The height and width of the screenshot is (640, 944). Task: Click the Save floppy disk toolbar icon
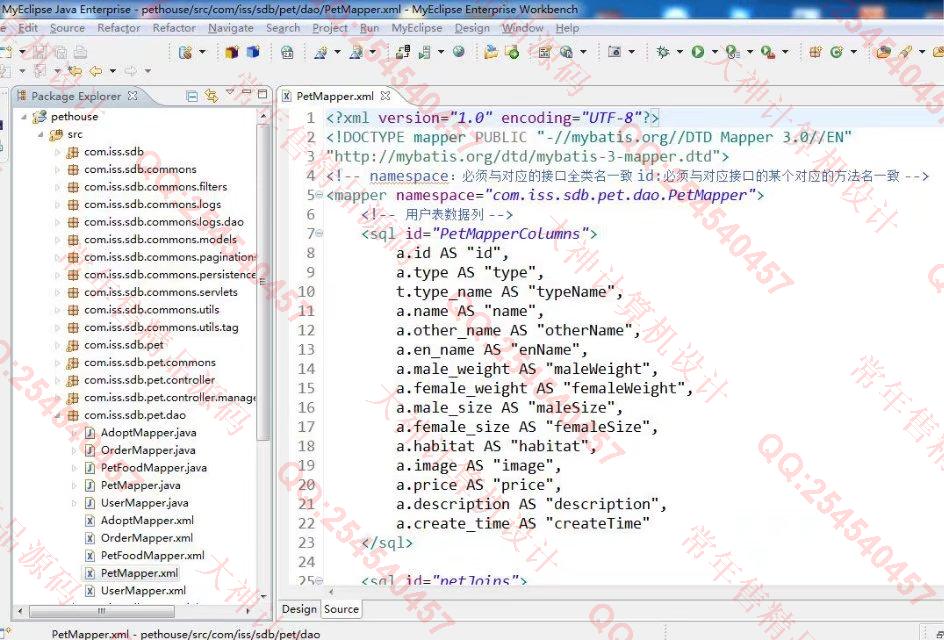39,52
